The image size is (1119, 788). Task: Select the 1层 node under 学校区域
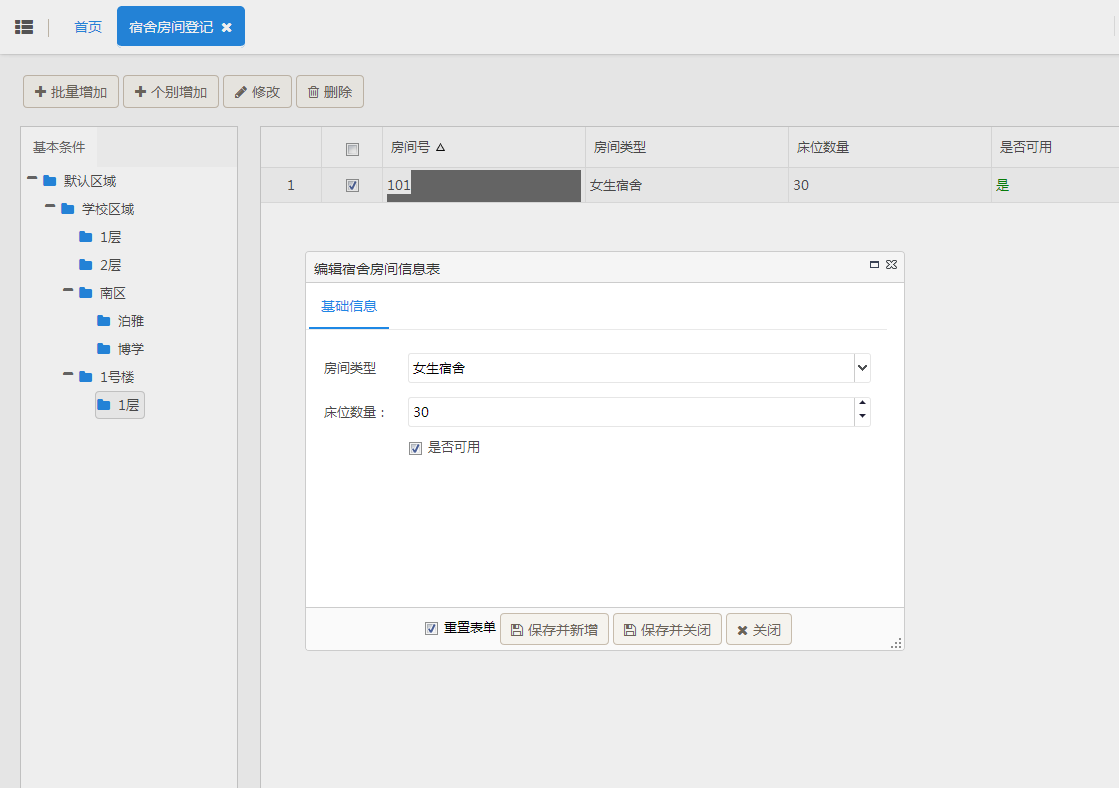tap(111, 237)
